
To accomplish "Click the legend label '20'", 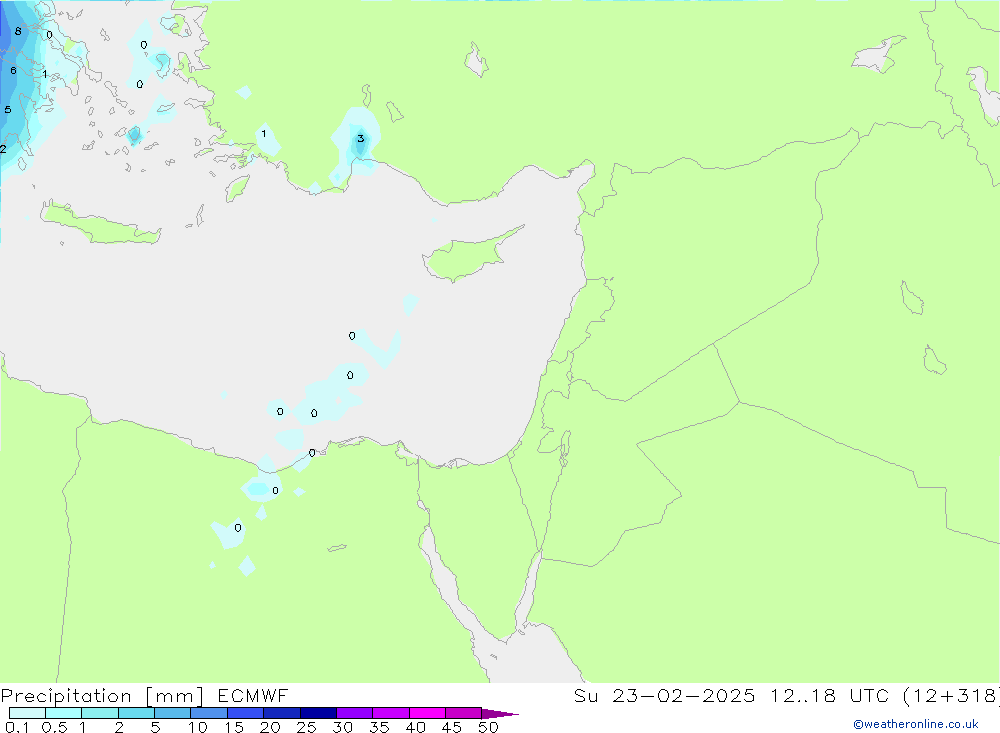I will (270, 727).
